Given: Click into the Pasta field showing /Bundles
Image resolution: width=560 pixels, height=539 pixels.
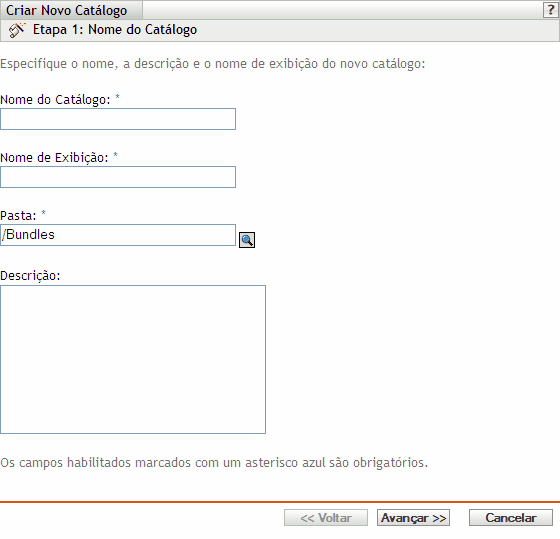Looking at the screenshot, I should click(x=118, y=235).
